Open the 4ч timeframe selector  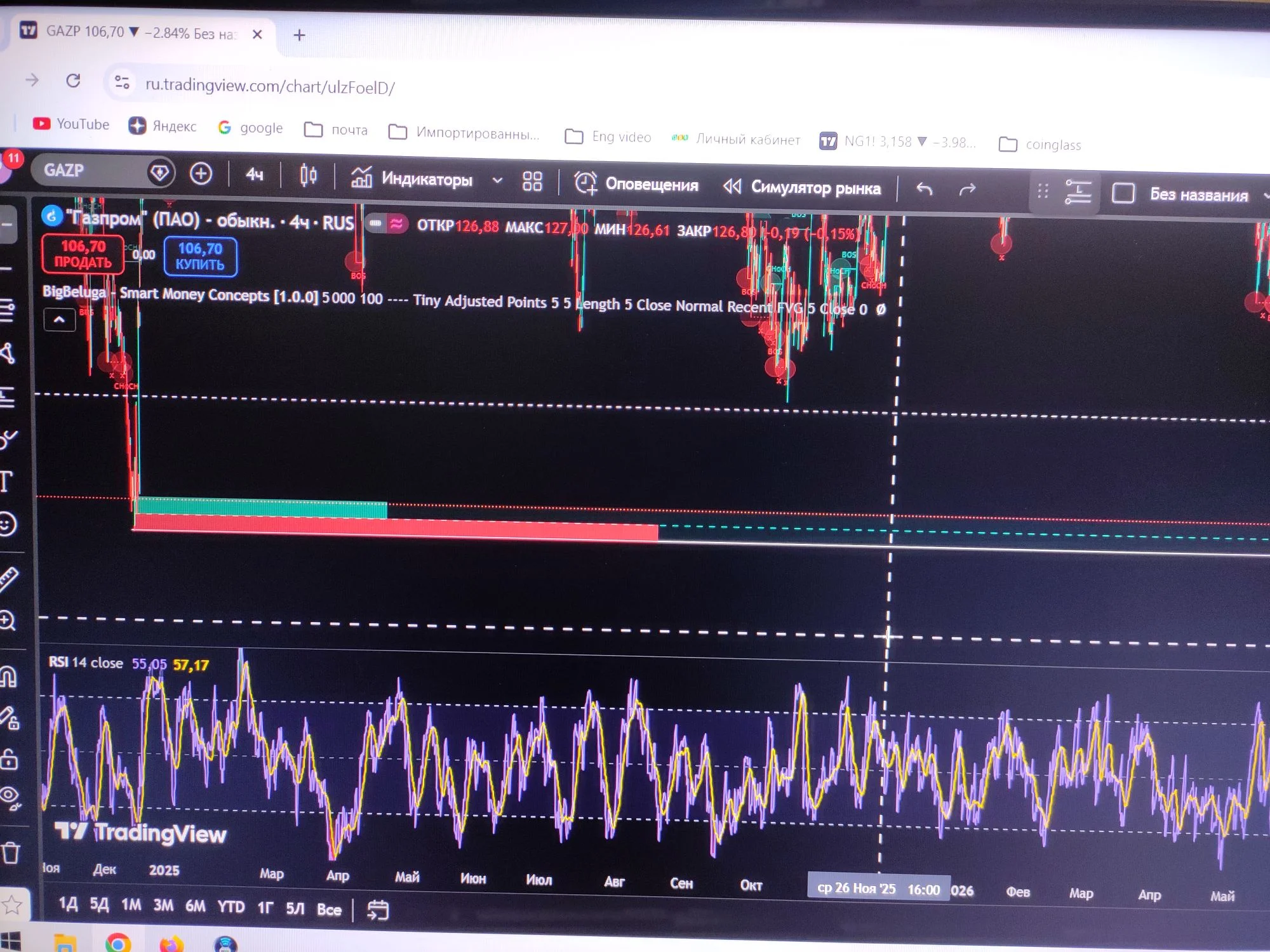(x=255, y=175)
